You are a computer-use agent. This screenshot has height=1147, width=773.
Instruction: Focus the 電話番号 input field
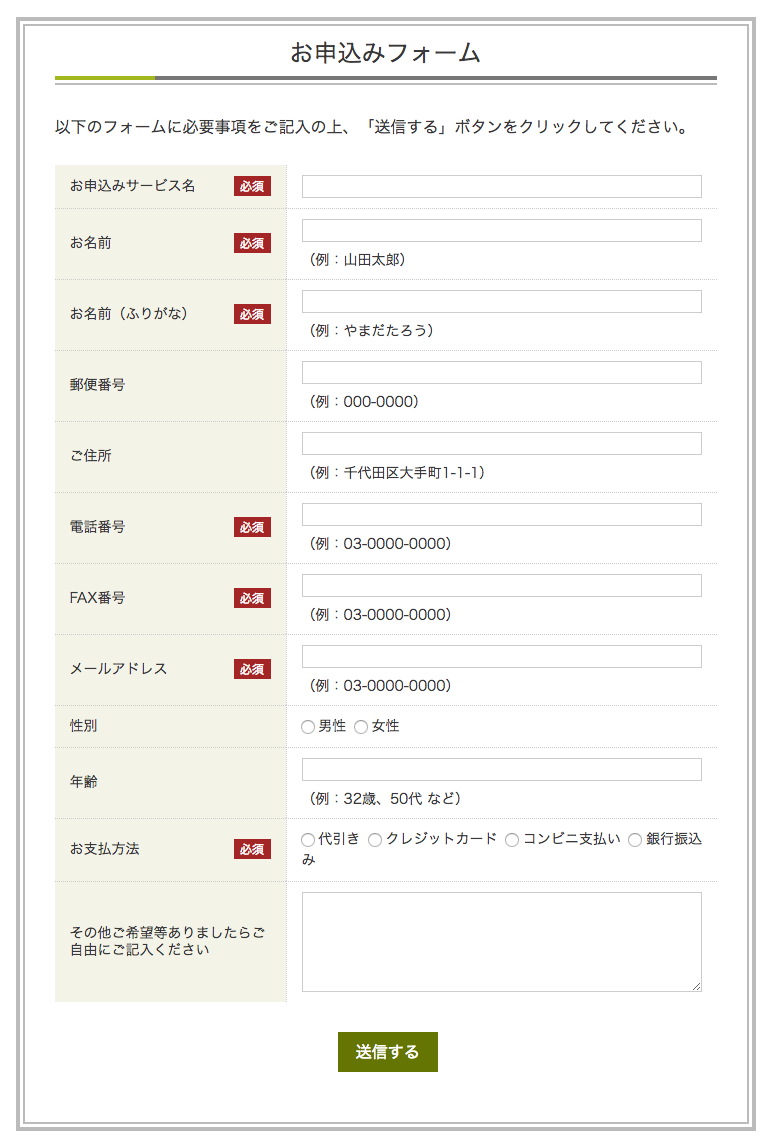coord(501,515)
